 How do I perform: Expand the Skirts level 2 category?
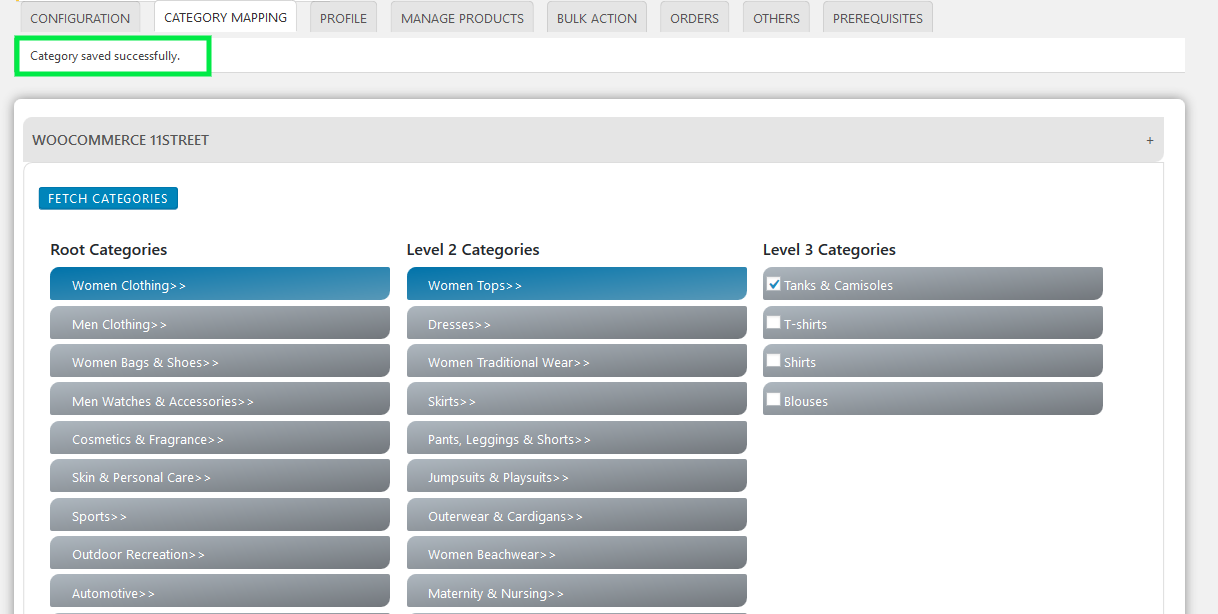577,400
